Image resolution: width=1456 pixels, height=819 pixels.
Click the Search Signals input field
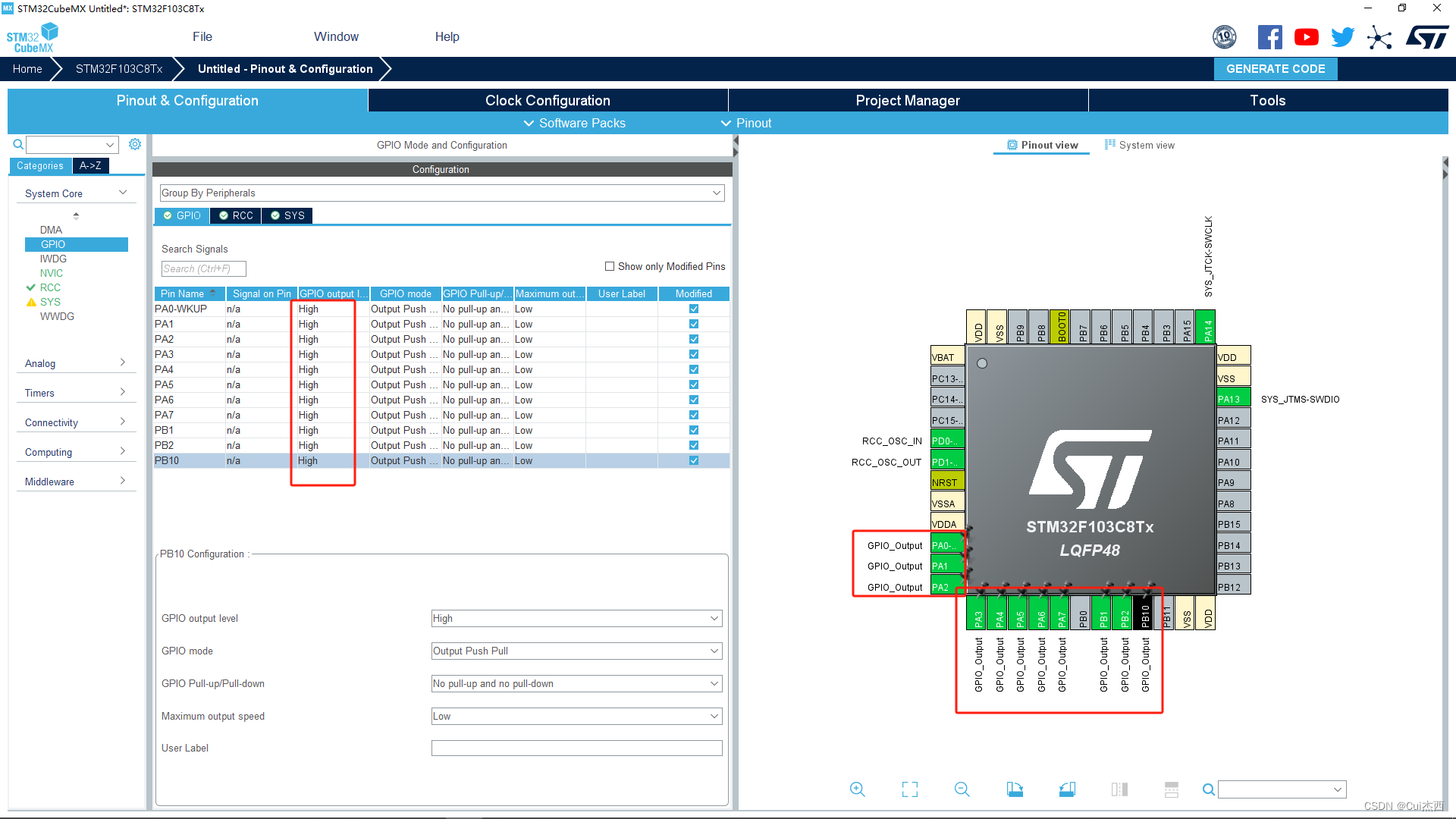coord(203,268)
